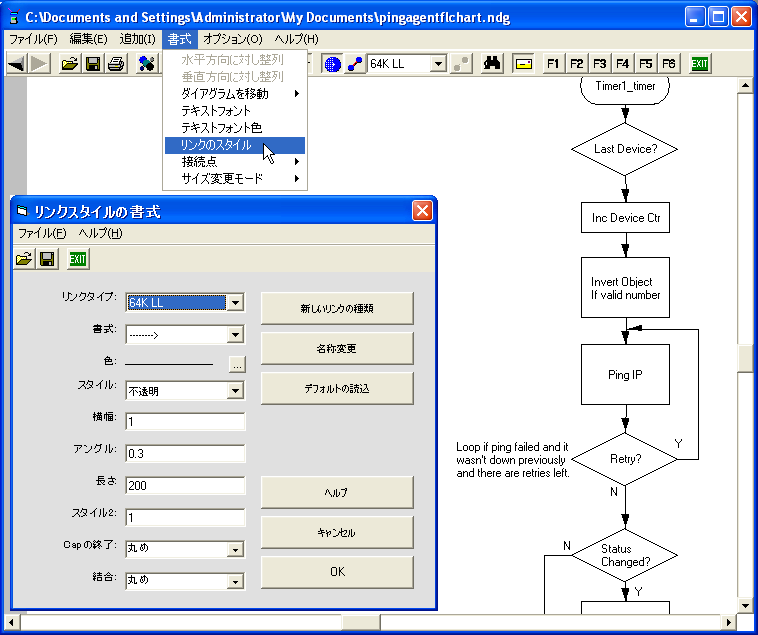The width and height of the screenshot is (758, 635).
Task: Click the キャンセル button
Action: point(337,533)
